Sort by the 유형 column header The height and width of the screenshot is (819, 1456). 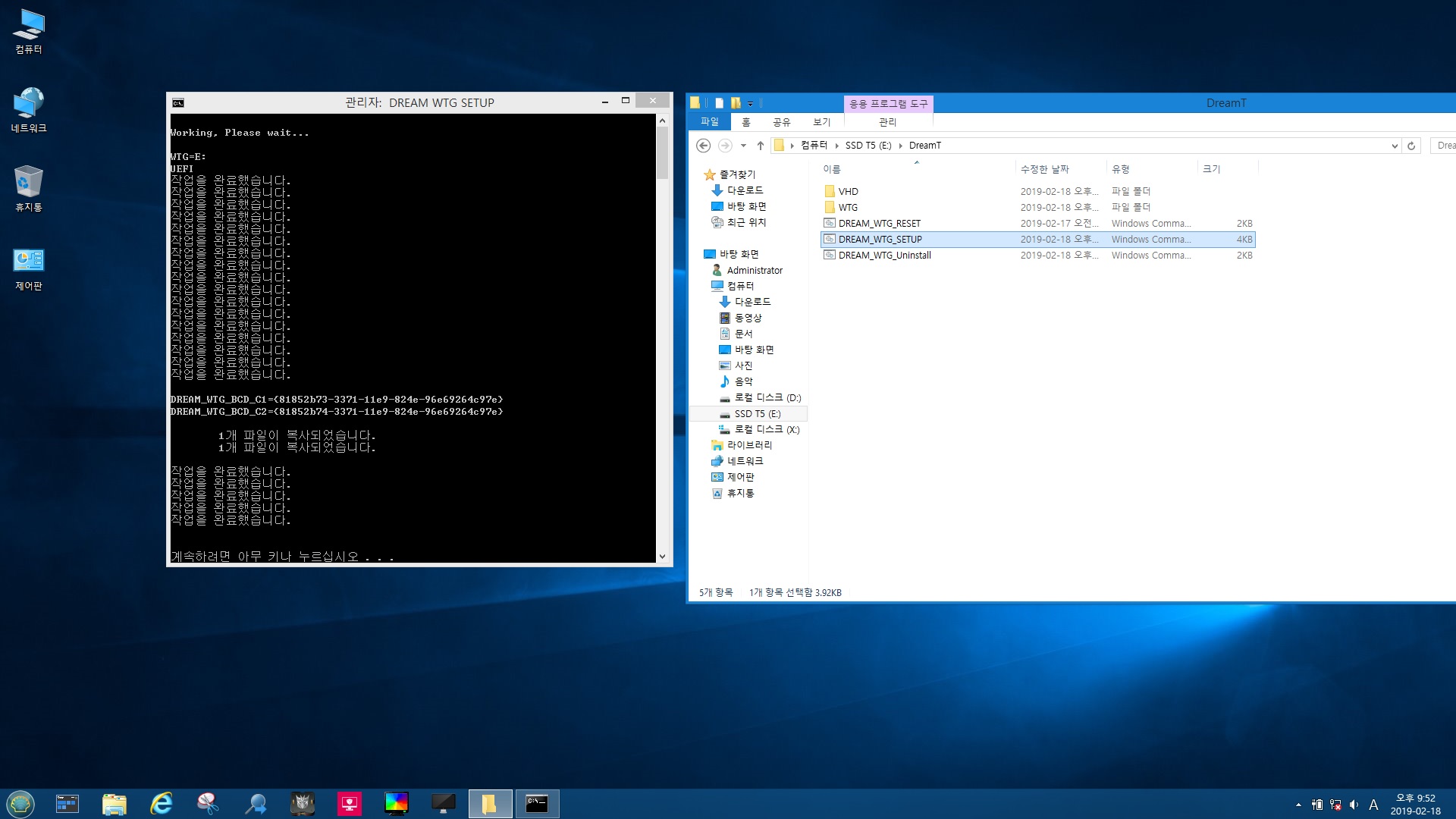[1151, 169]
